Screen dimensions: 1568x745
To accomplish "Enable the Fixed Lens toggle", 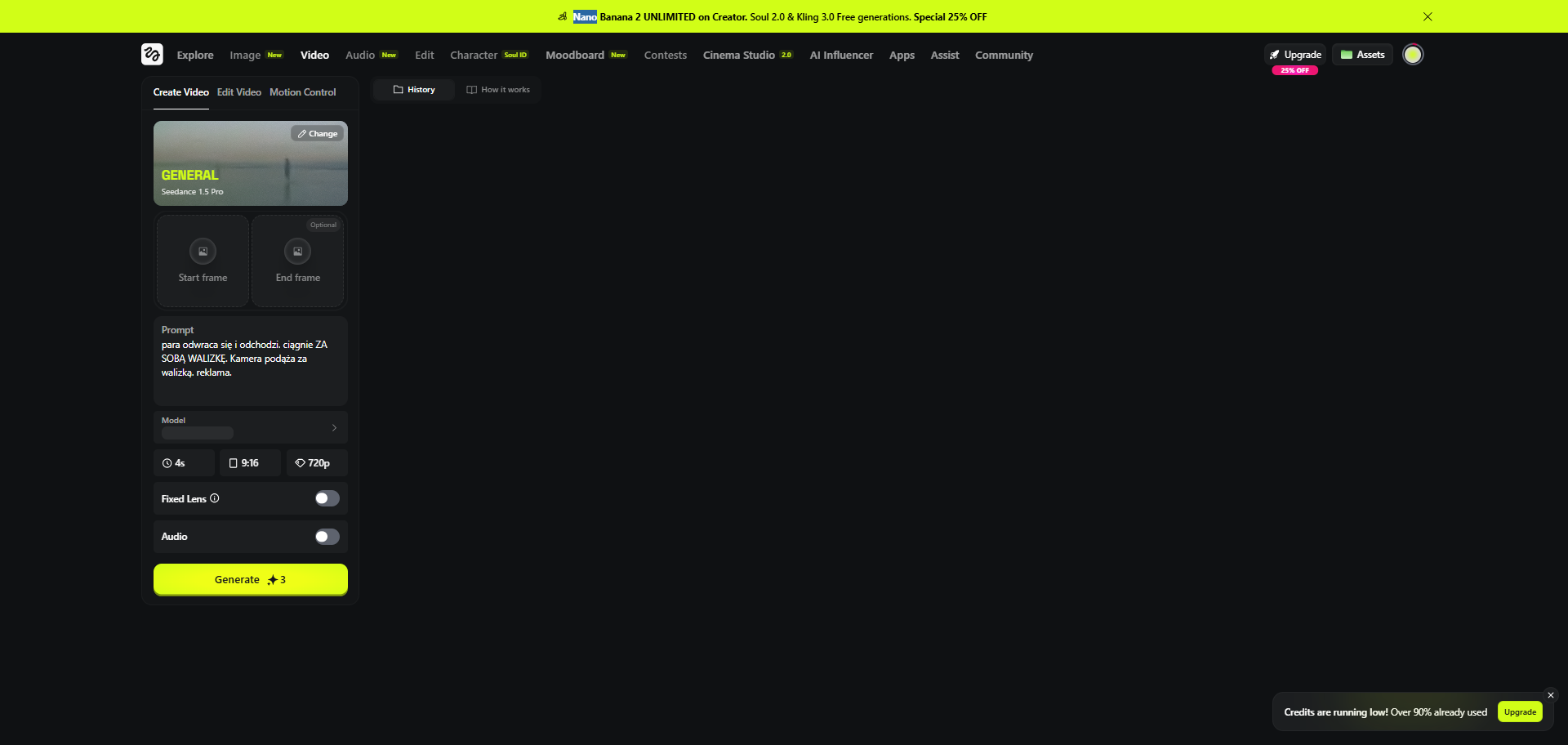I will coord(327,498).
